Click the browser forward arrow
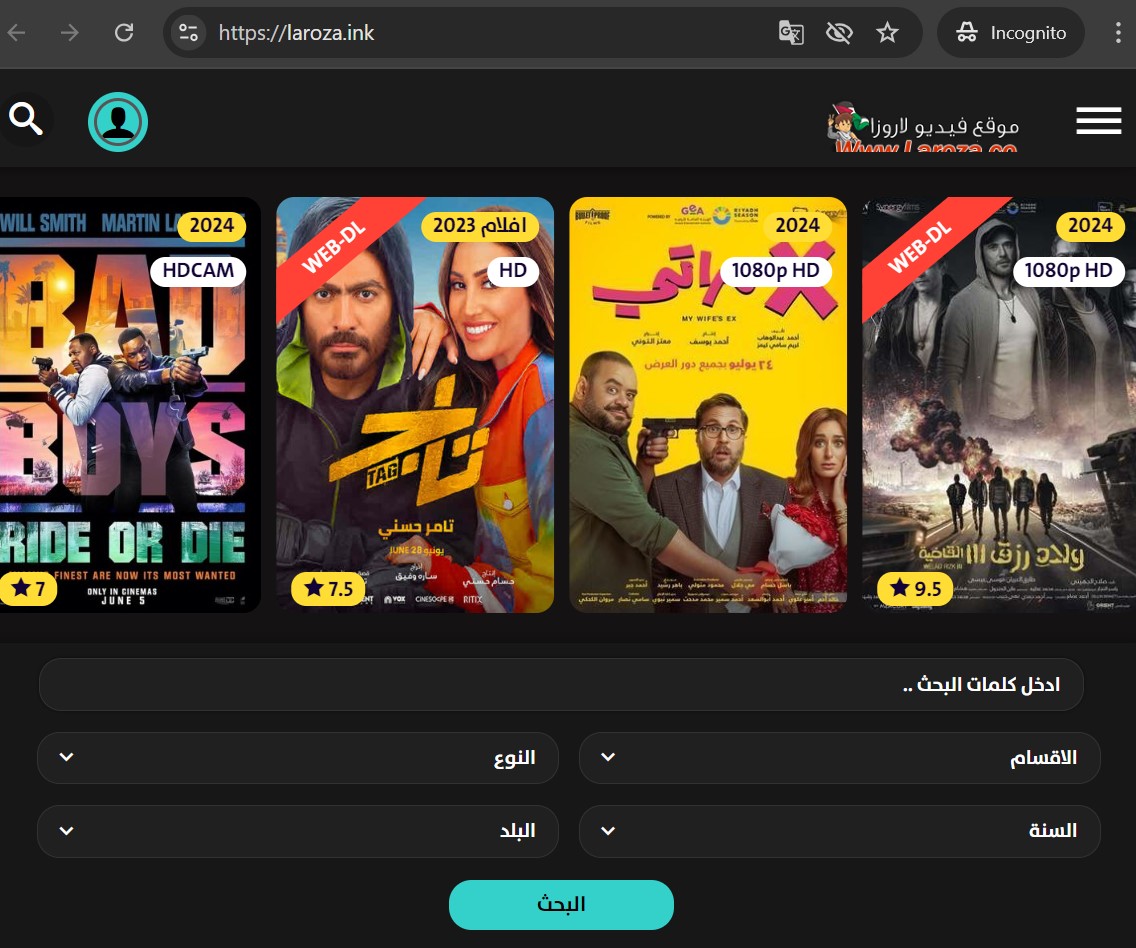 click(x=70, y=33)
